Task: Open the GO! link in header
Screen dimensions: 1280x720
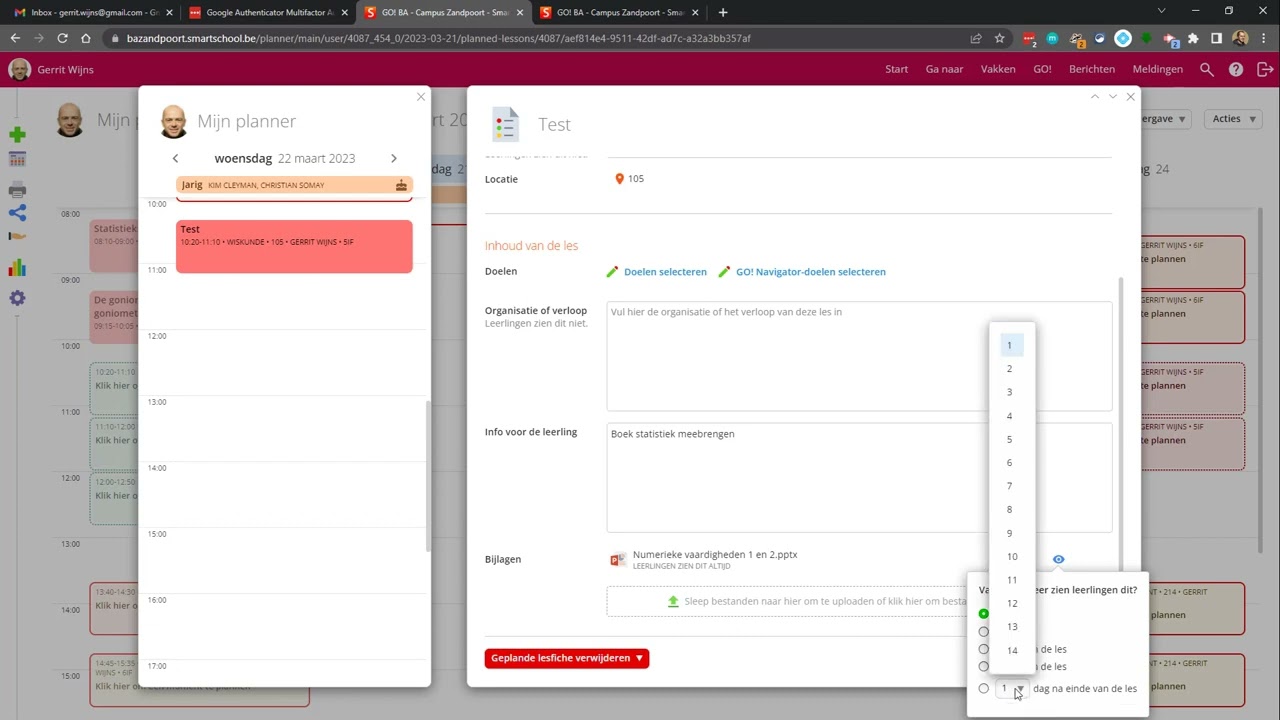Action: pyautogui.click(x=1042, y=69)
